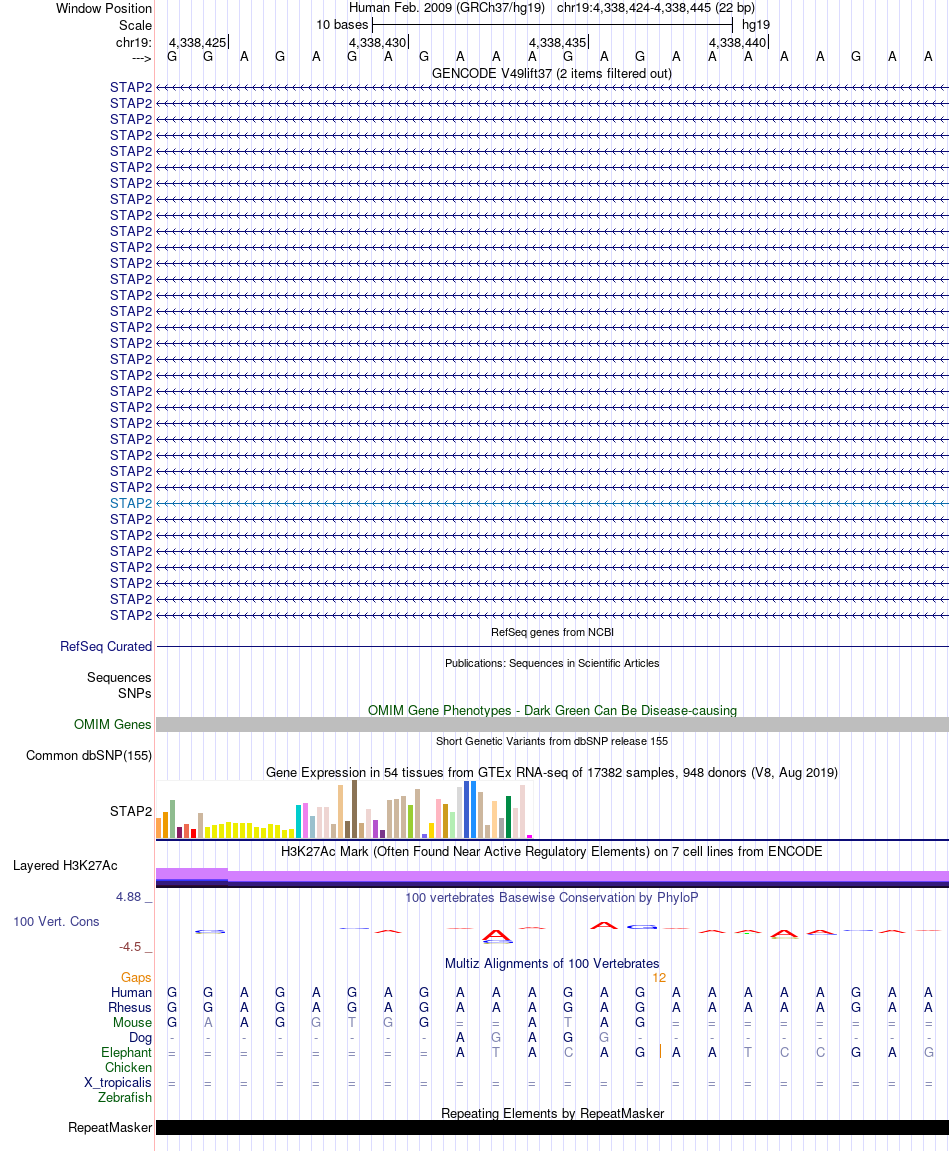Open the GENCODE V49lift37 track title
The image size is (950, 1151).
(x=551, y=73)
